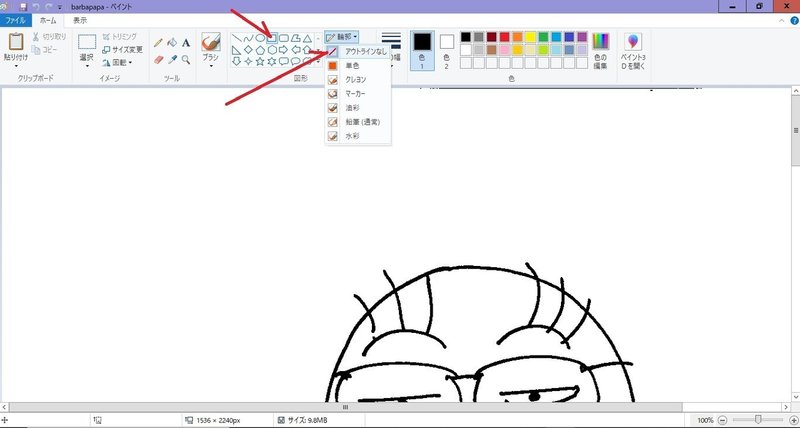The image size is (800, 428).
Task: Select the Rounded rectangle shape
Action: [284, 38]
